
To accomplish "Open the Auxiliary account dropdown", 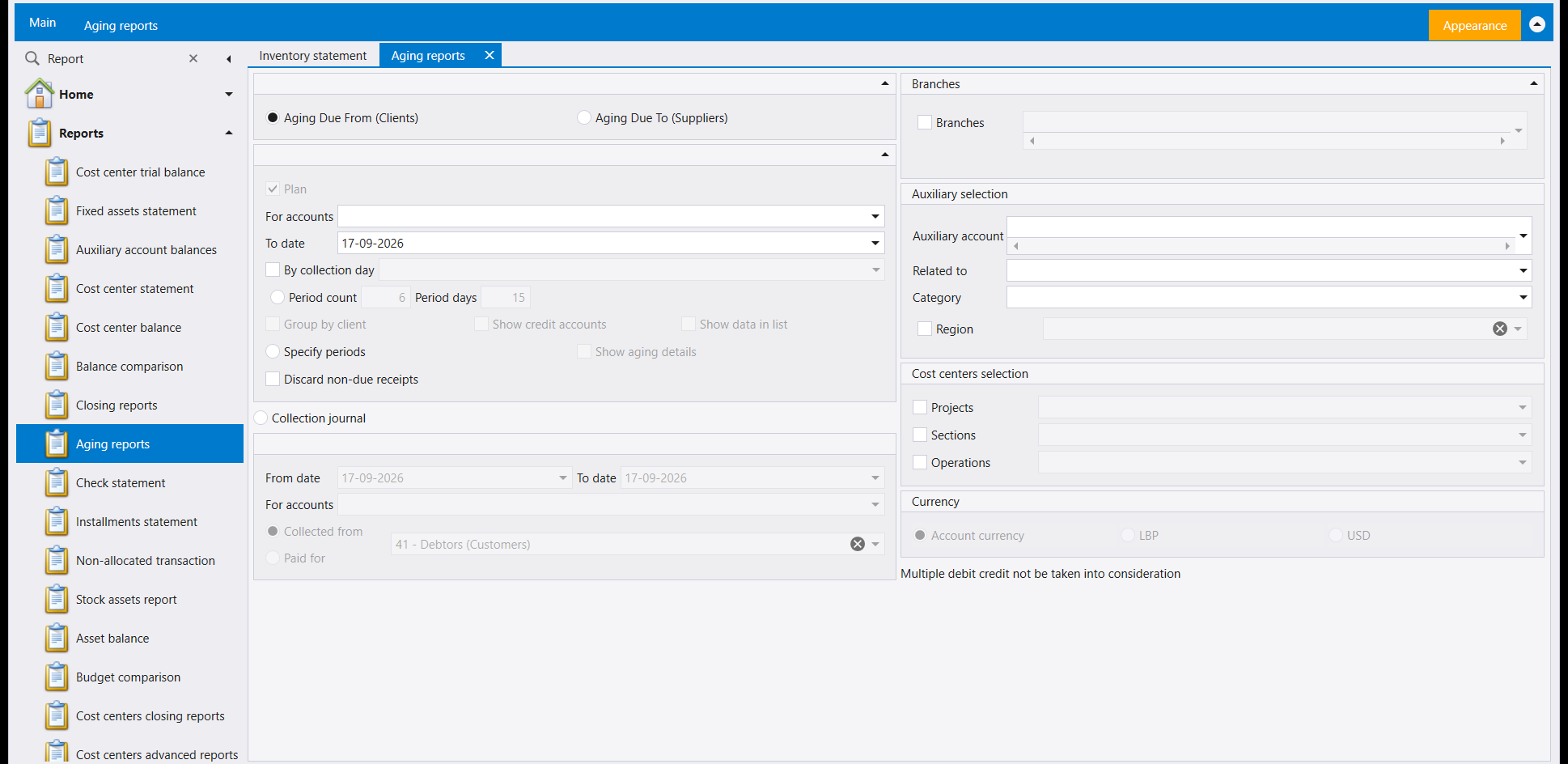I will click(x=1524, y=236).
